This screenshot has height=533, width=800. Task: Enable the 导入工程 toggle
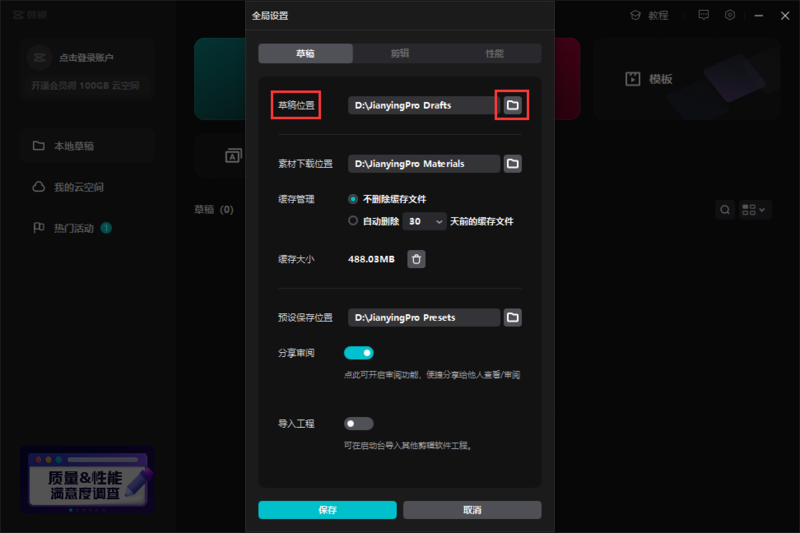(x=358, y=424)
